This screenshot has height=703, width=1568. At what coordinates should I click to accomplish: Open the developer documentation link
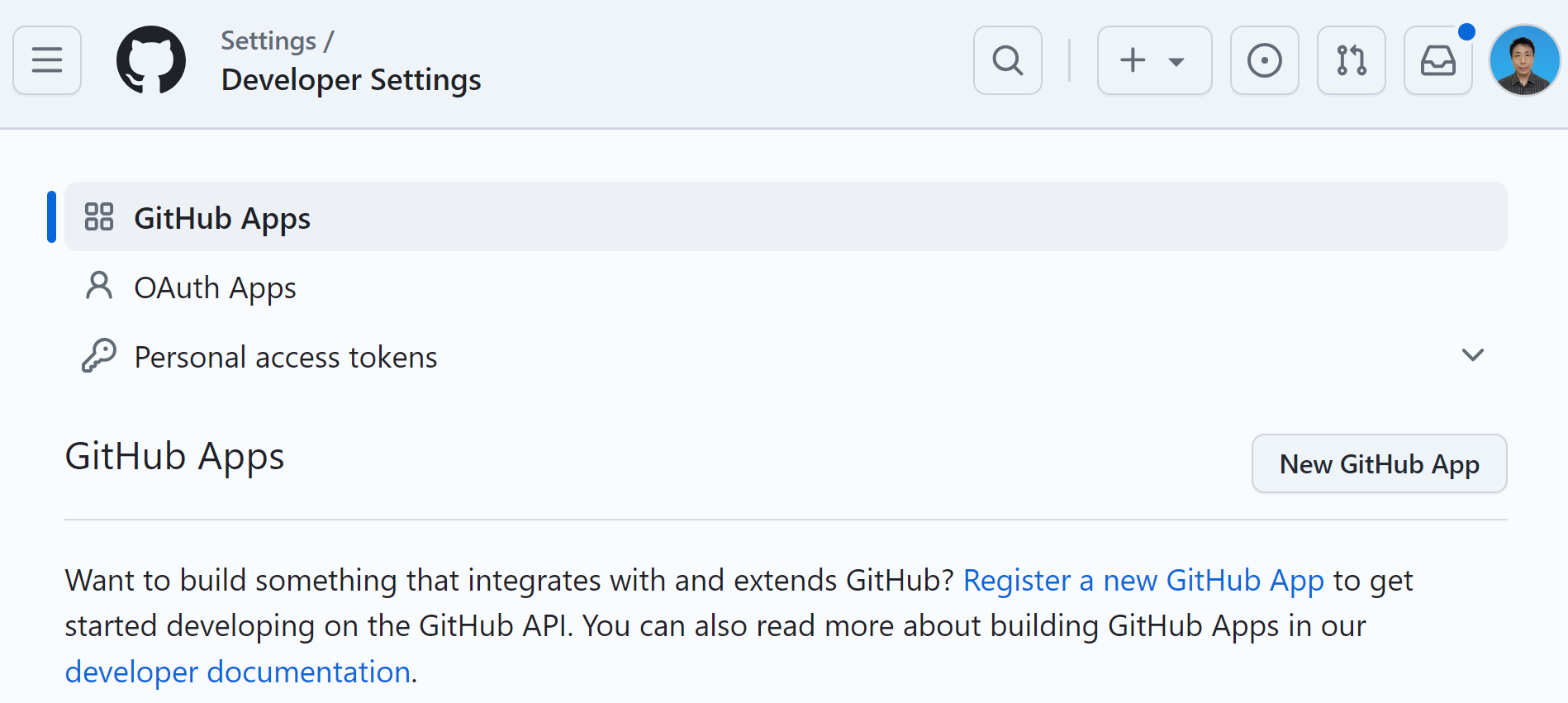238,672
